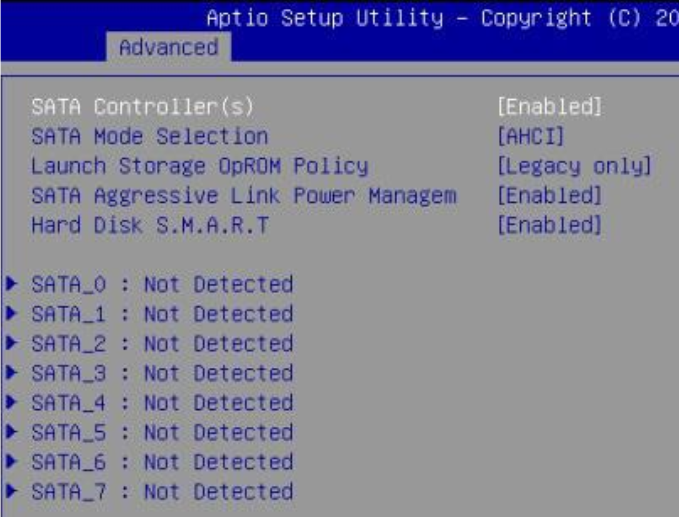Viewport: 679px width, 517px height.
Task: Open the Advanced tab
Action: coord(168,47)
